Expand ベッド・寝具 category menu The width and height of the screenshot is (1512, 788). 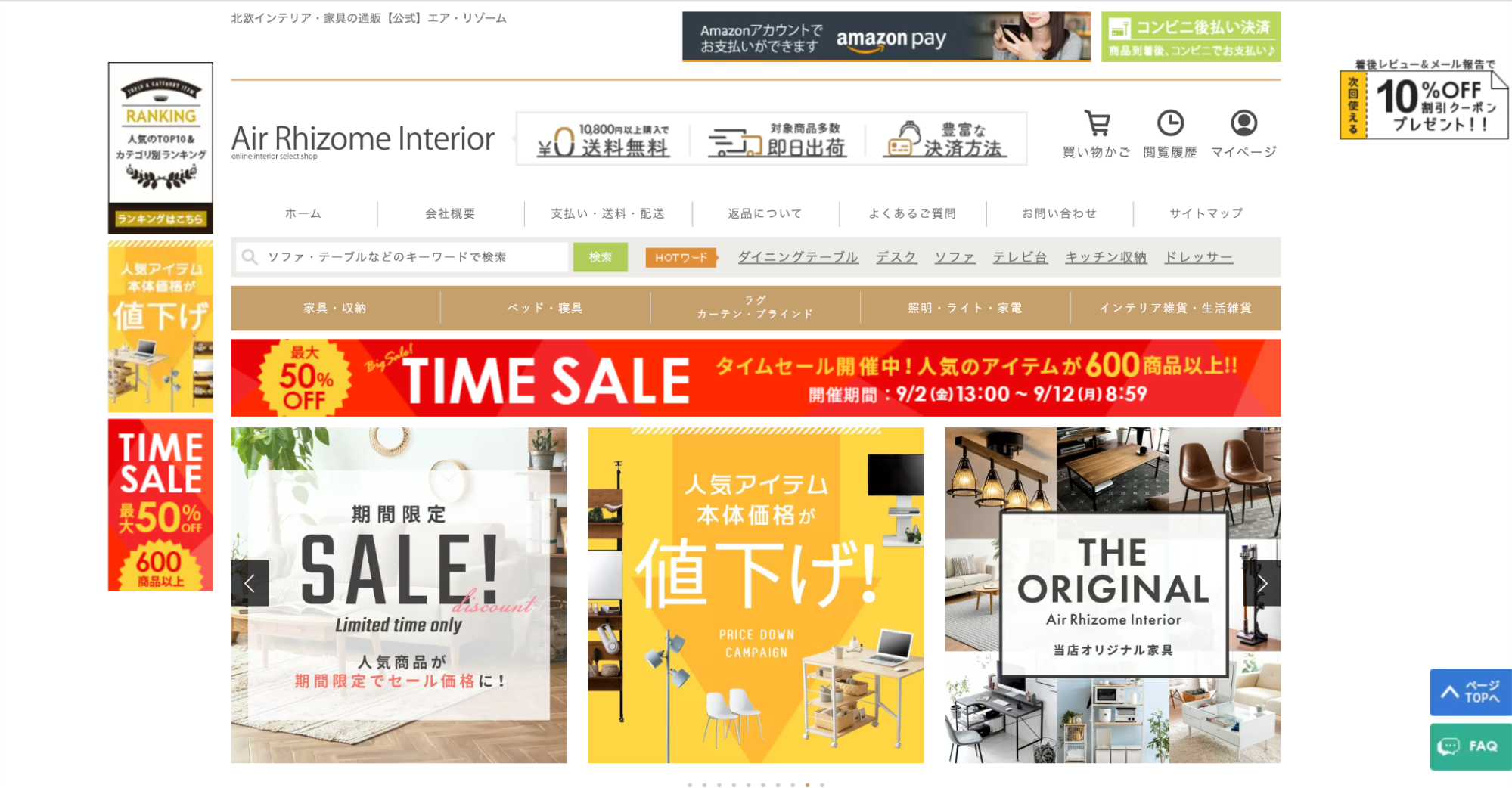(x=545, y=308)
